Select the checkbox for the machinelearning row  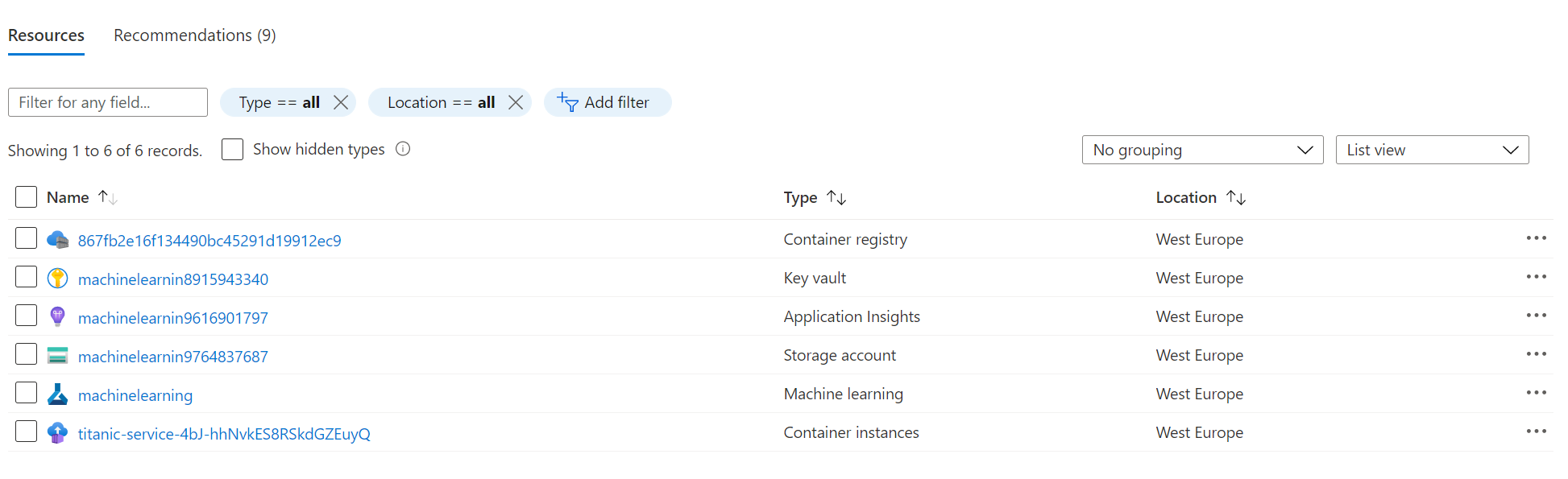pos(27,393)
